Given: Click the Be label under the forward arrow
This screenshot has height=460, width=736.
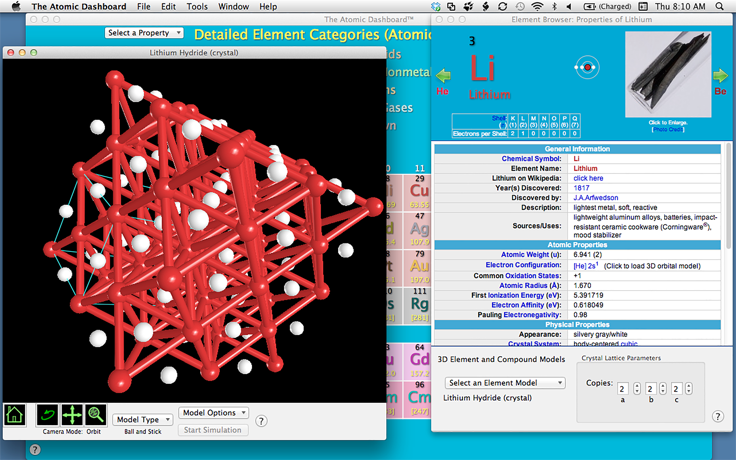Looking at the screenshot, I should (720, 91).
